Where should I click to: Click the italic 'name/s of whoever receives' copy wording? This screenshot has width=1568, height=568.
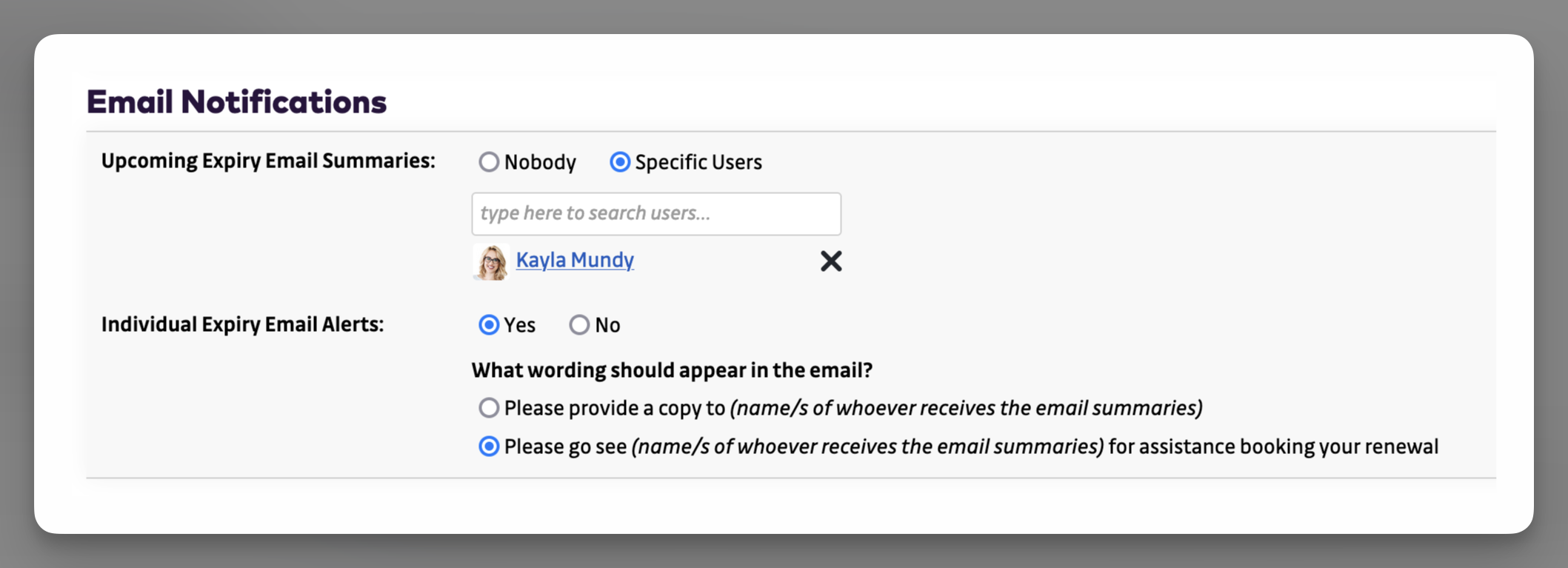click(966, 408)
